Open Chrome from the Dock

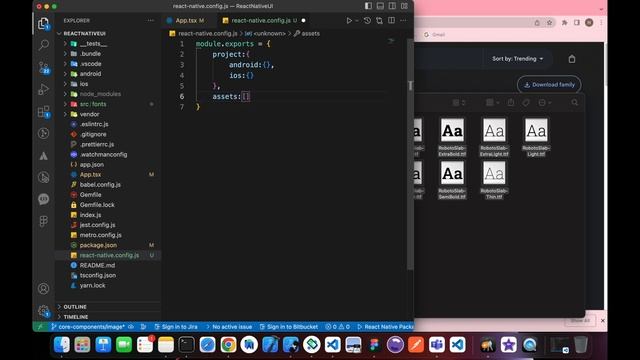228,345
